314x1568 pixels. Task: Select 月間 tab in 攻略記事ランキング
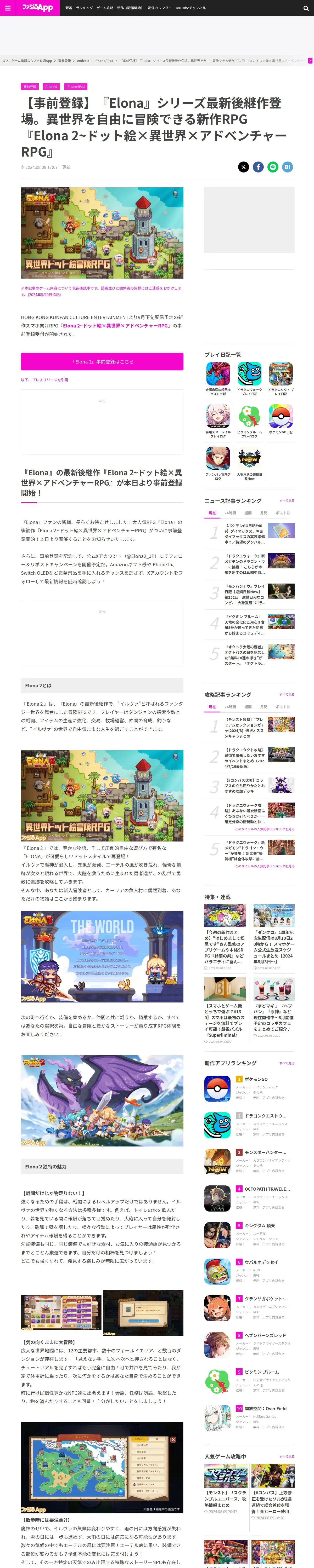[x=264, y=707]
